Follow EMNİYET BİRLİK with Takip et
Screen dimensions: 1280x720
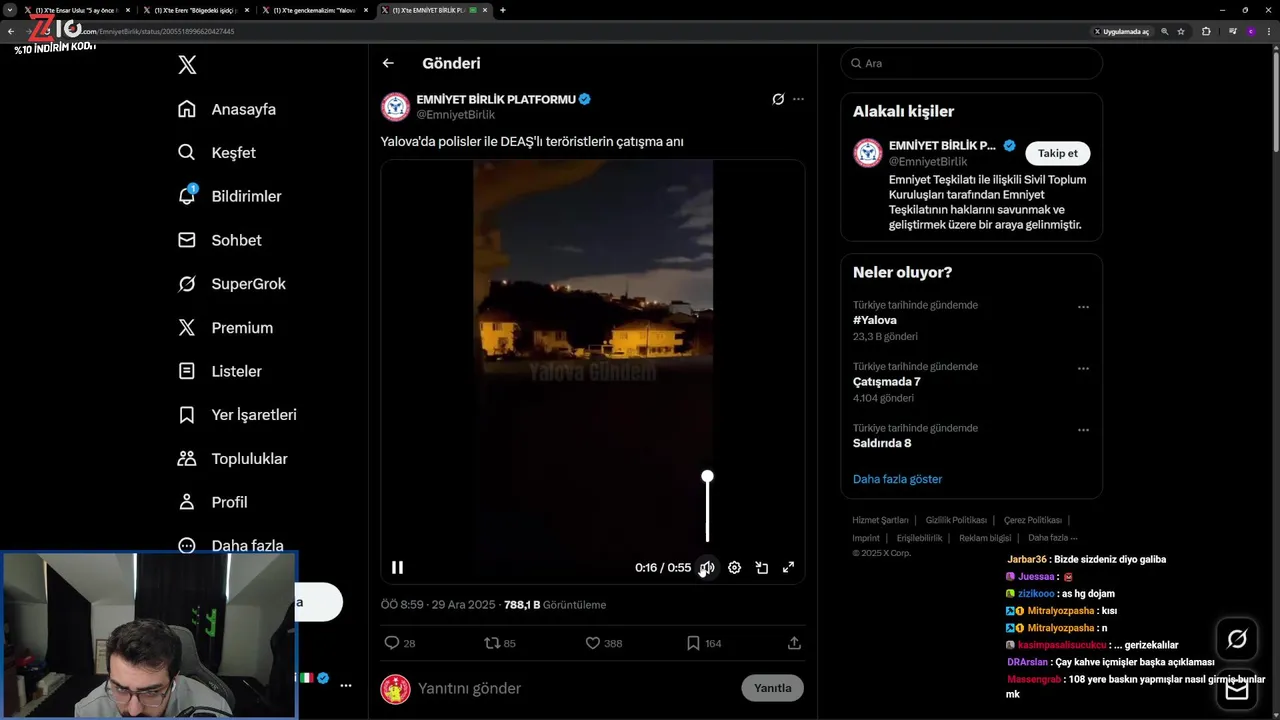pos(1057,153)
